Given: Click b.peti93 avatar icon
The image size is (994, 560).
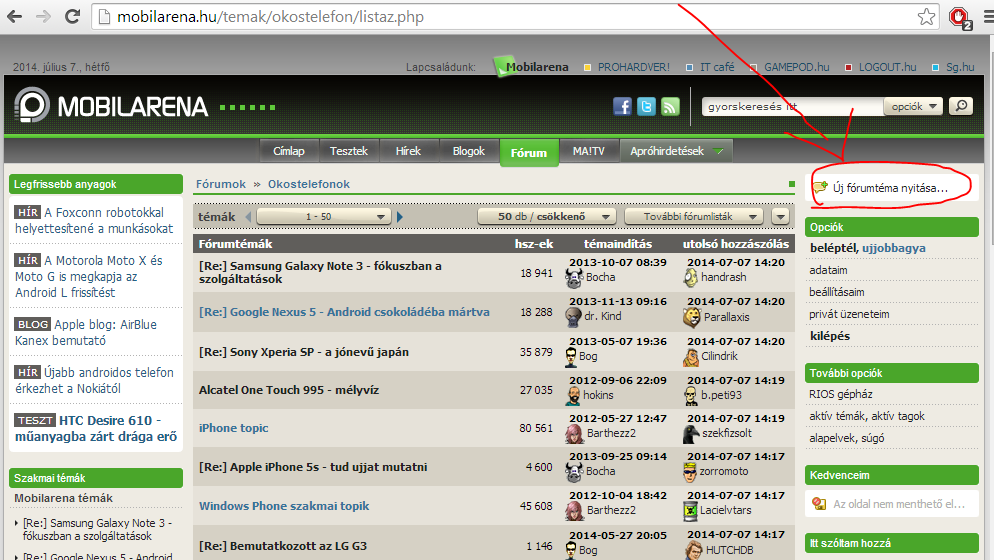Looking at the screenshot, I should click(690, 396).
